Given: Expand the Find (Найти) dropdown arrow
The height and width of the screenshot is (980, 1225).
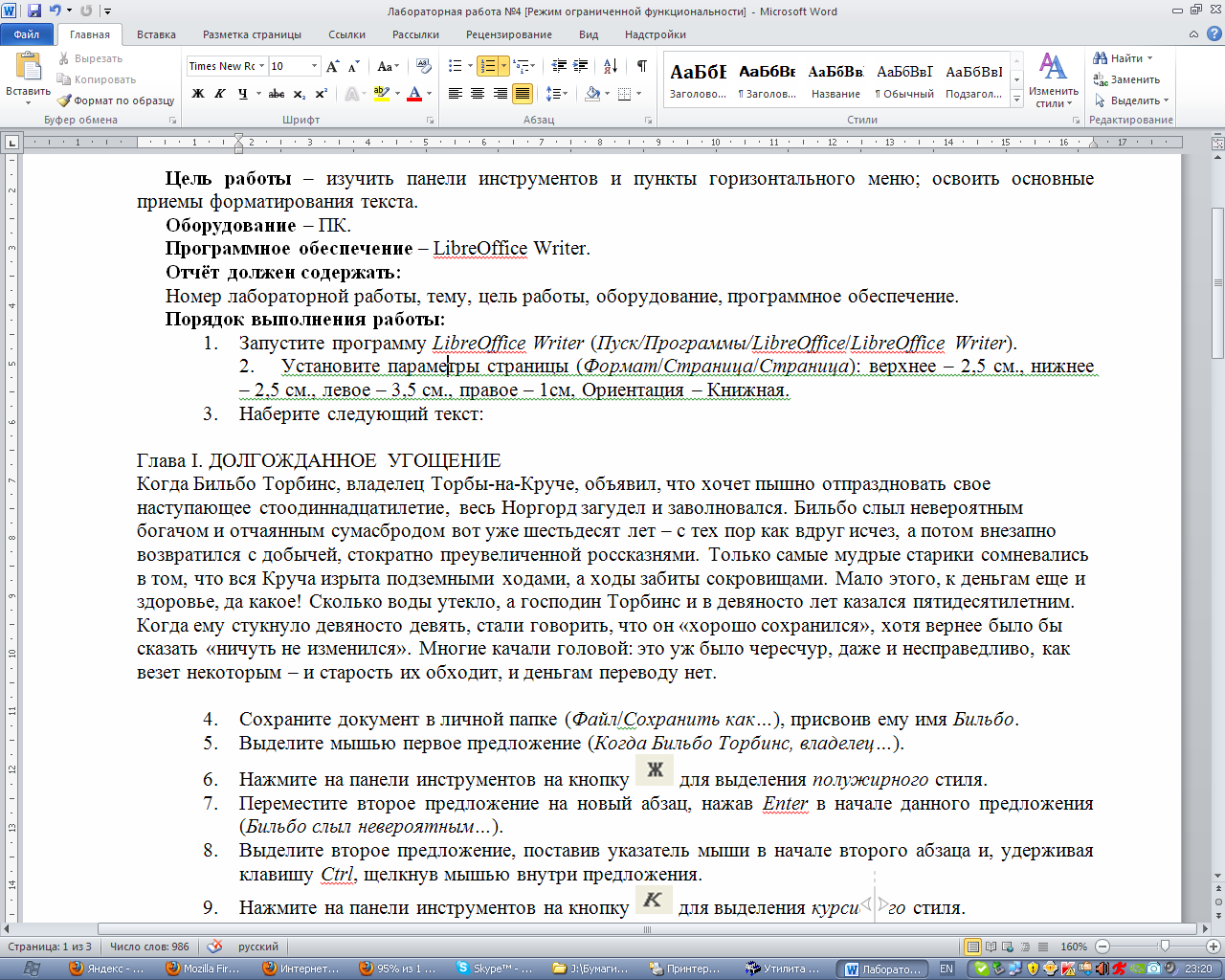Looking at the screenshot, I should click(x=1149, y=58).
